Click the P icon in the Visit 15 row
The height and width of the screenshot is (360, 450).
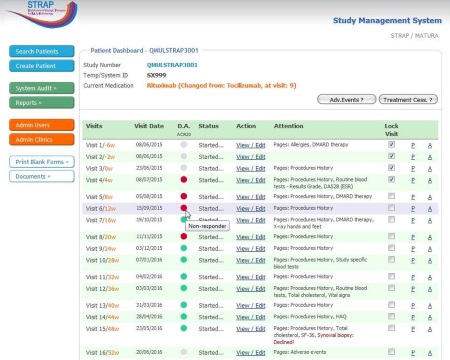click(x=413, y=329)
